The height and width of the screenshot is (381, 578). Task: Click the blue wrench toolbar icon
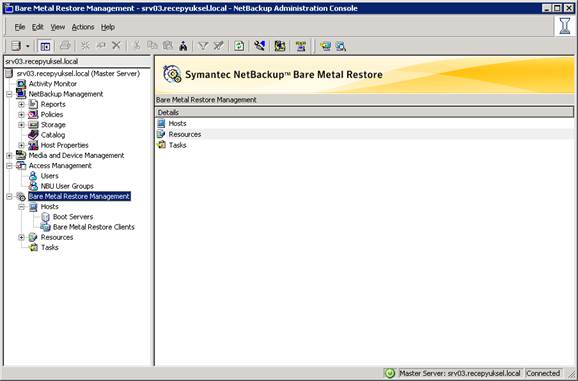pyautogui.click(x=260, y=46)
